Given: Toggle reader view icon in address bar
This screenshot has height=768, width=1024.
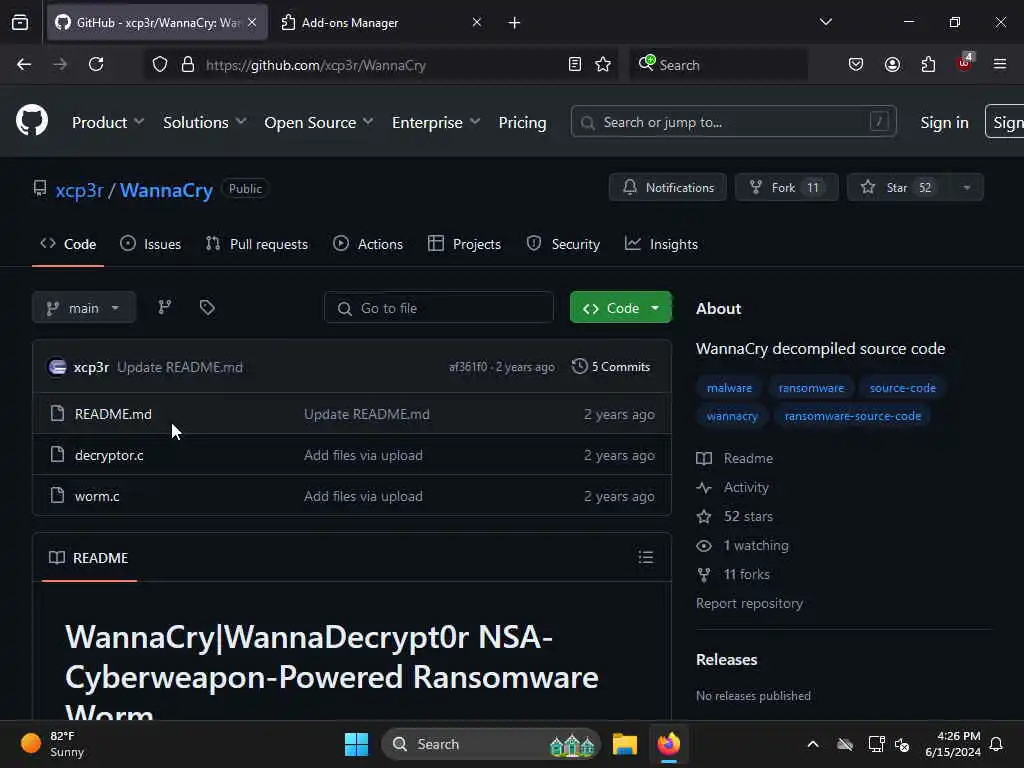Looking at the screenshot, I should coord(575,65).
